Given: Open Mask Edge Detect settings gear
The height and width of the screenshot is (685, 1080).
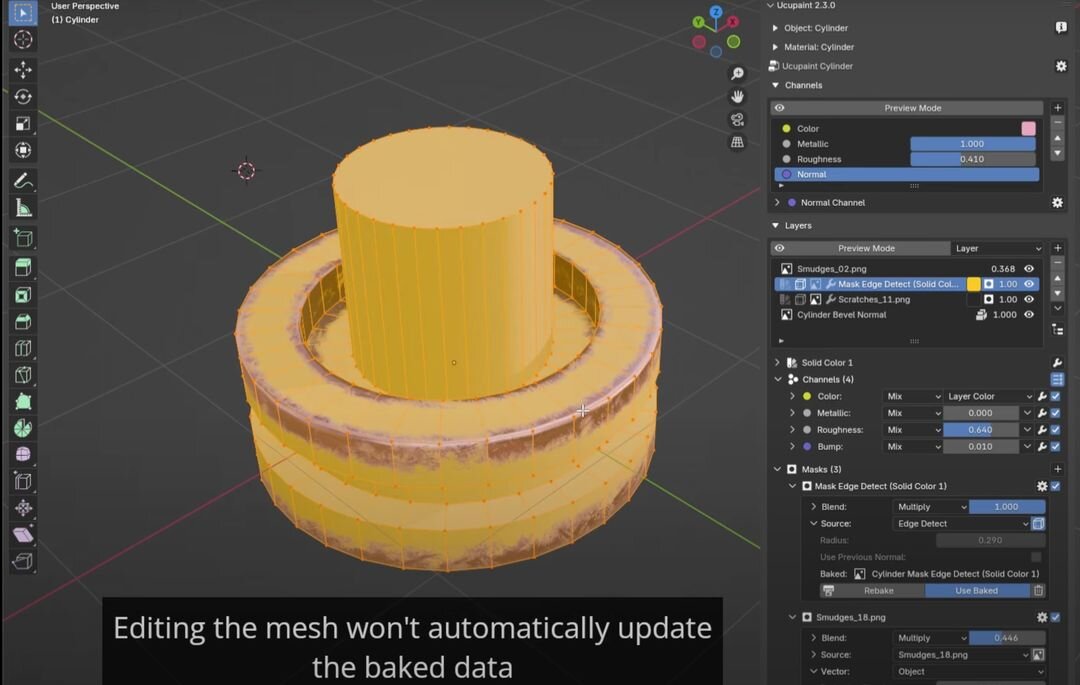Looking at the screenshot, I should tap(1042, 486).
